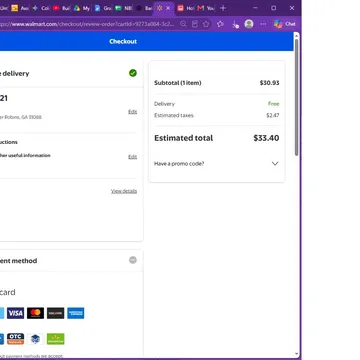Switch to the red 'Bui' tab
The image size is (360, 360).
pos(61,8)
